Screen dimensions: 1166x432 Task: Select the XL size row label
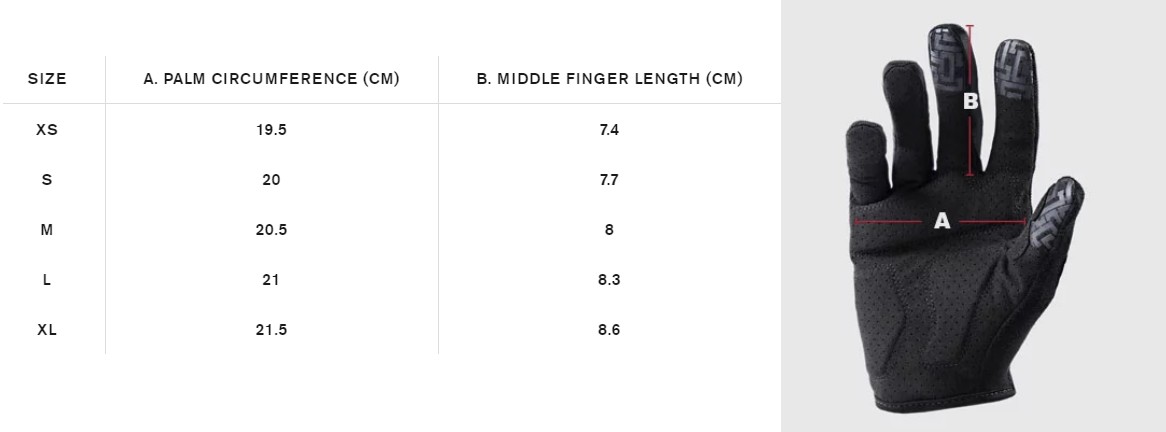click(47, 330)
